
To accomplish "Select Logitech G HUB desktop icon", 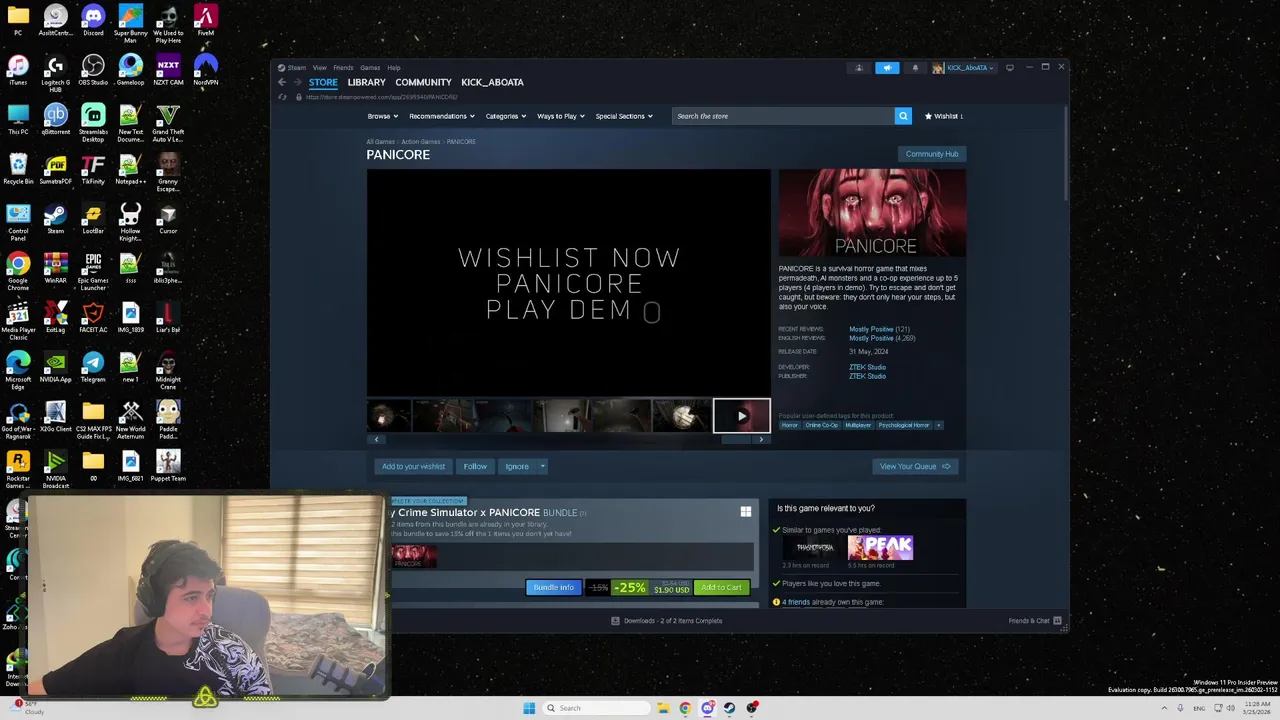I will tap(56, 73).
